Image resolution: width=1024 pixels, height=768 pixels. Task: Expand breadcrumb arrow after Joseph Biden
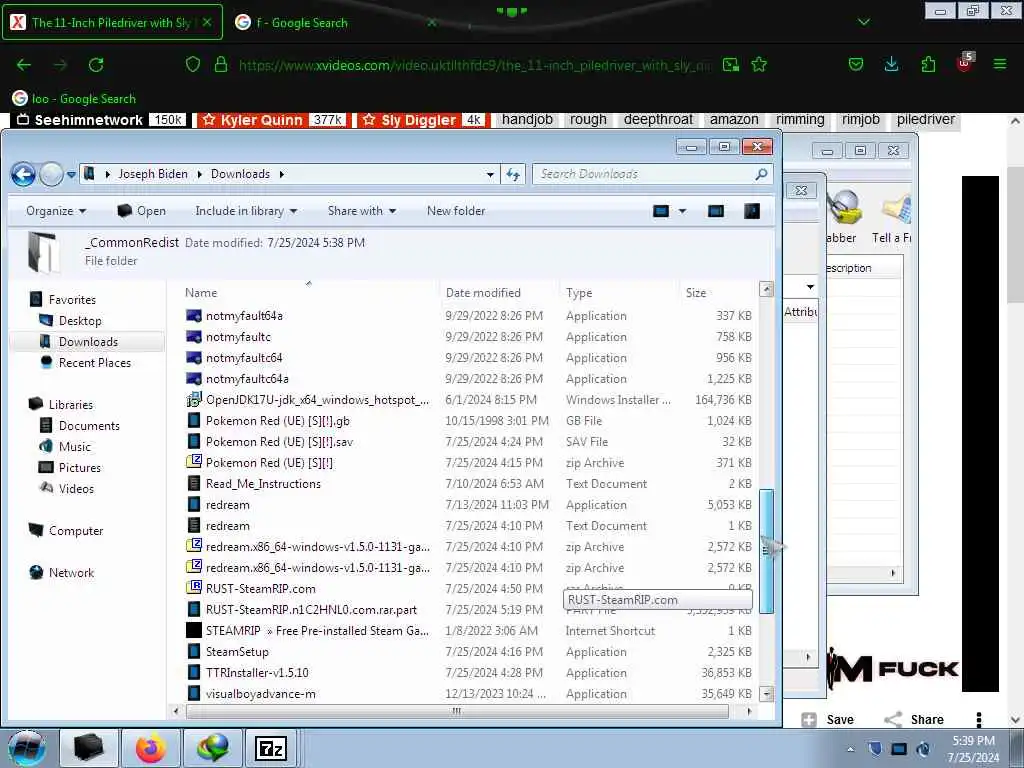[200, 174]
